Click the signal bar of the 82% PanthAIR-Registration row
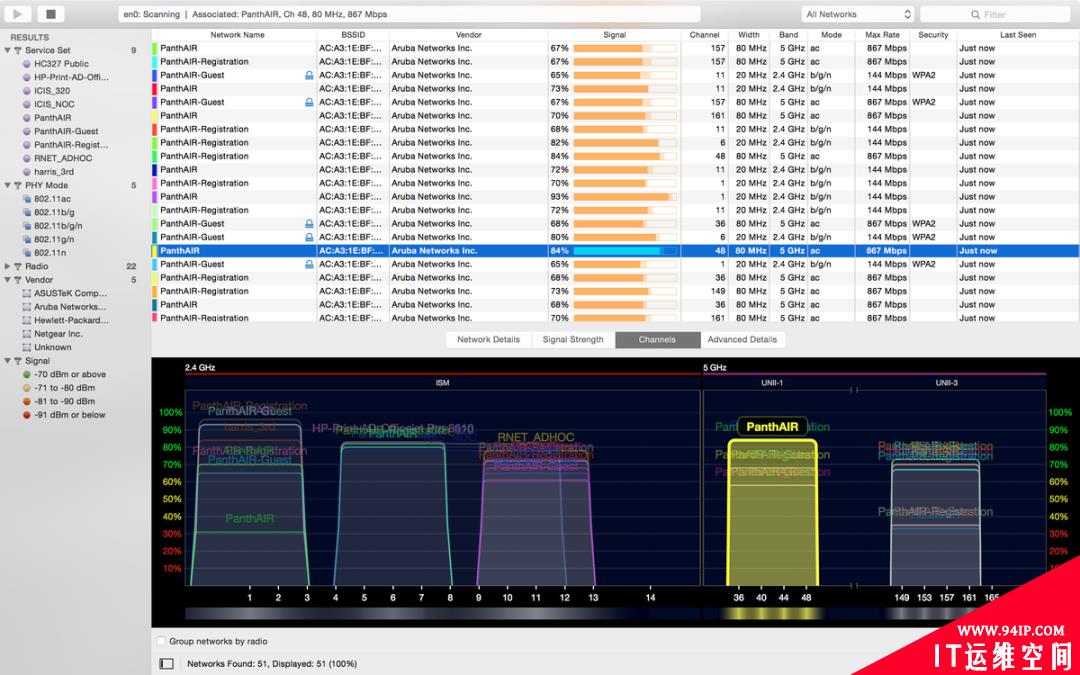Screen dimensions: 1080x675 pyautogui.click(x=625, y=143)
